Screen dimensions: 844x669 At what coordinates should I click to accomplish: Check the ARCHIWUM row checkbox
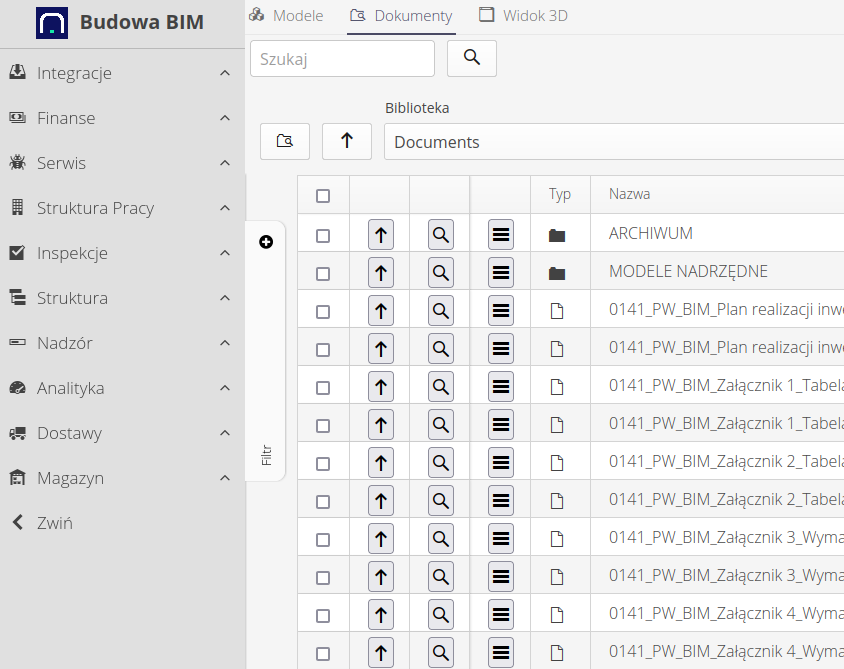tap(323, 236)
